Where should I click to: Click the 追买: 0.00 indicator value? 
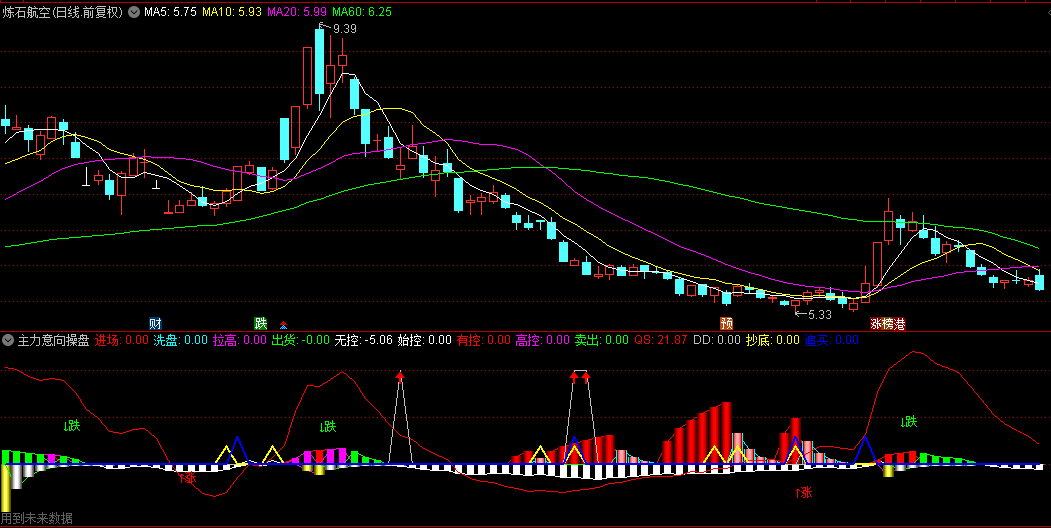click(832, 340)
